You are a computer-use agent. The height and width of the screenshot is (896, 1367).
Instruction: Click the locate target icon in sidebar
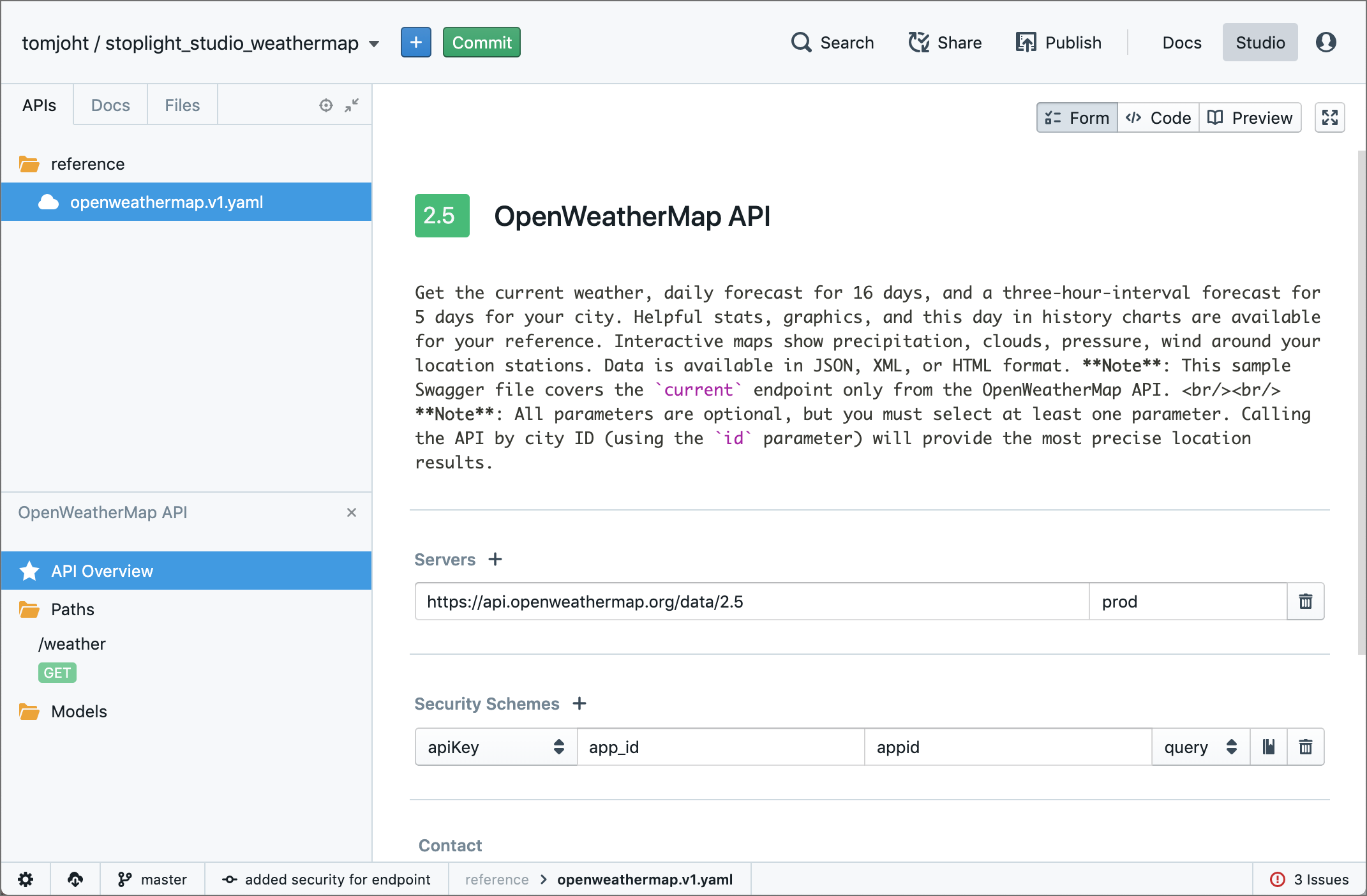pyautogui.click(x=326, y=105)
